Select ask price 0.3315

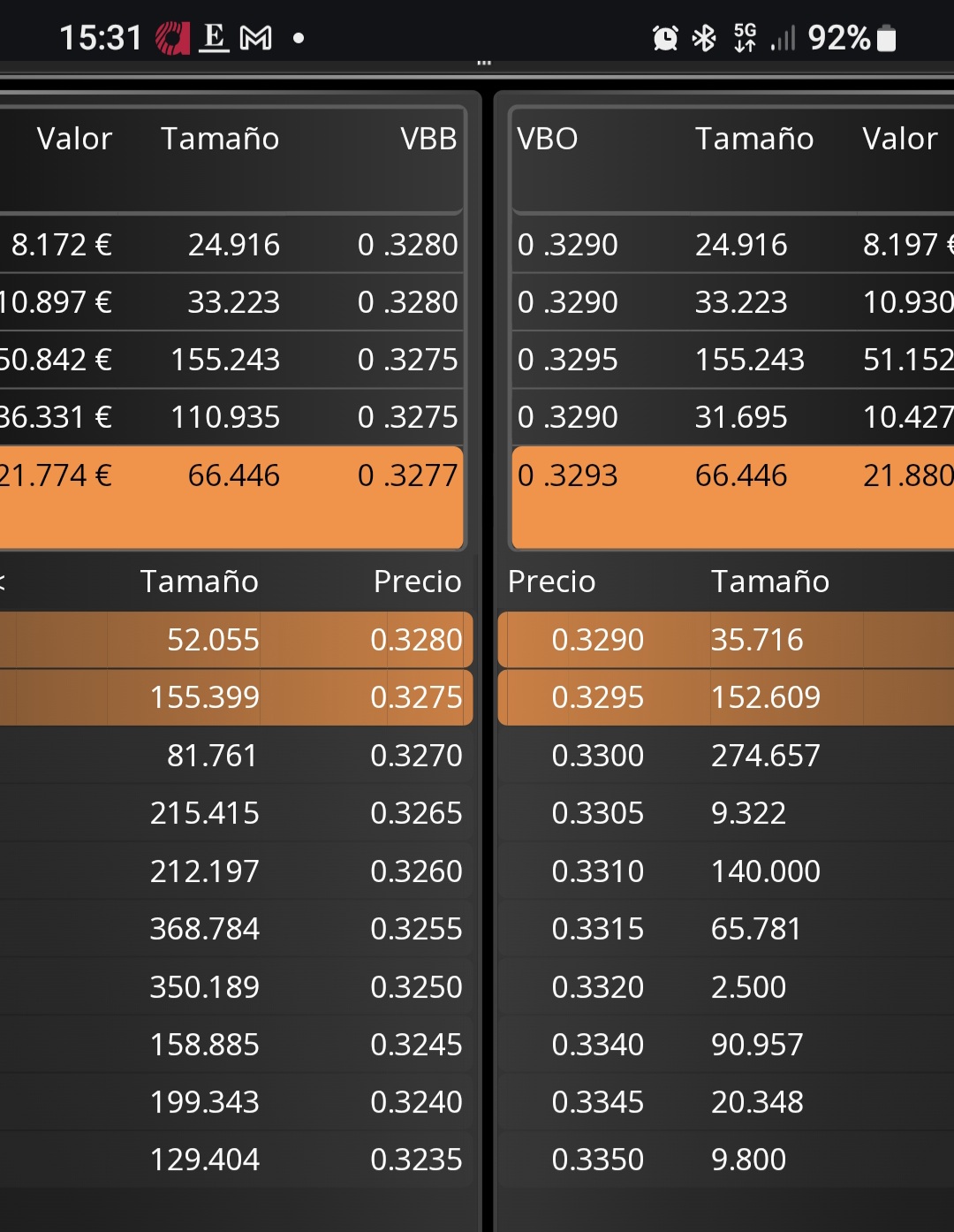598,929
